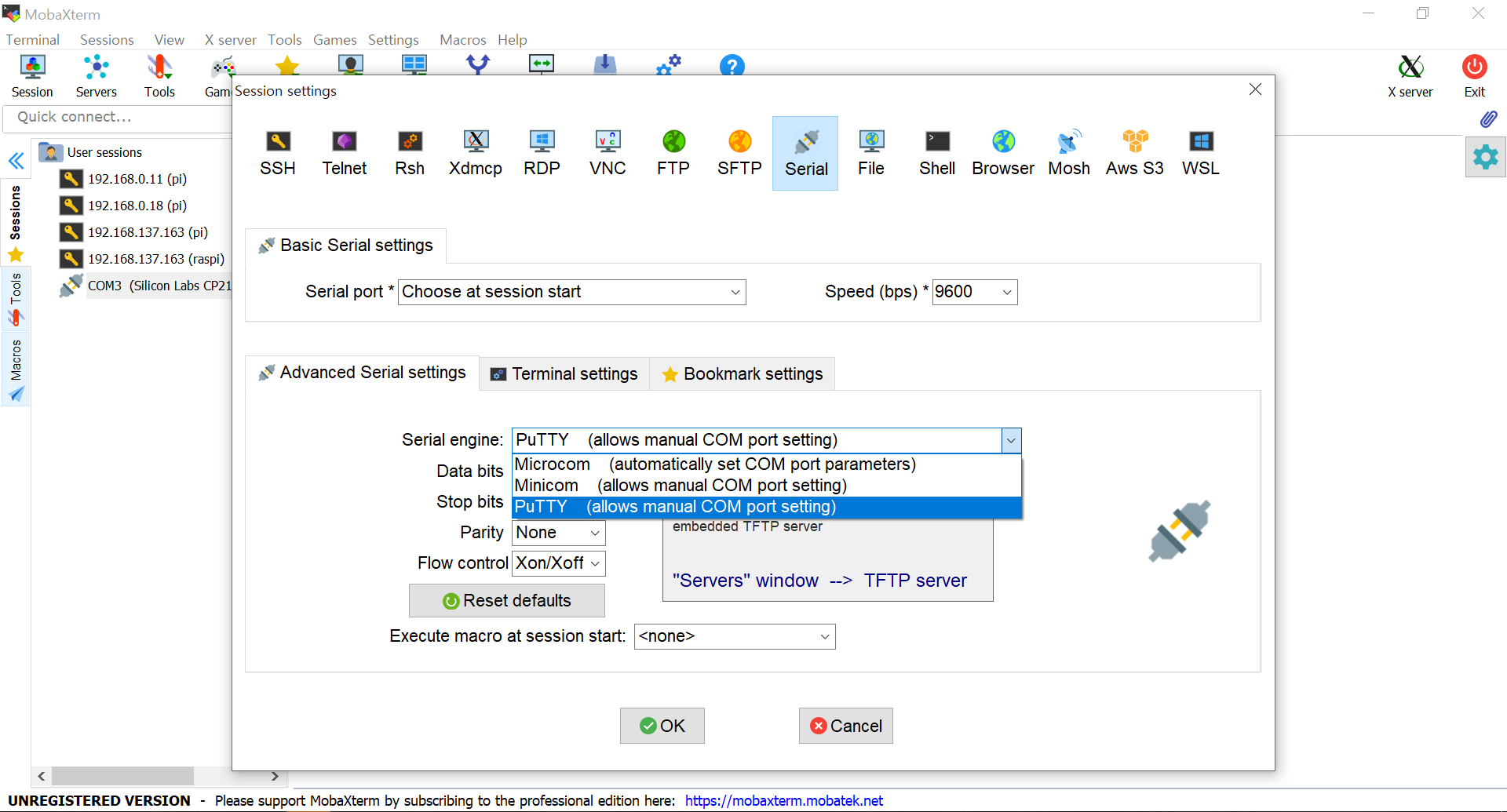Click the X server toolbar icon
The width and height of the screenshot is (1507, 812).
pos(1410,76)
